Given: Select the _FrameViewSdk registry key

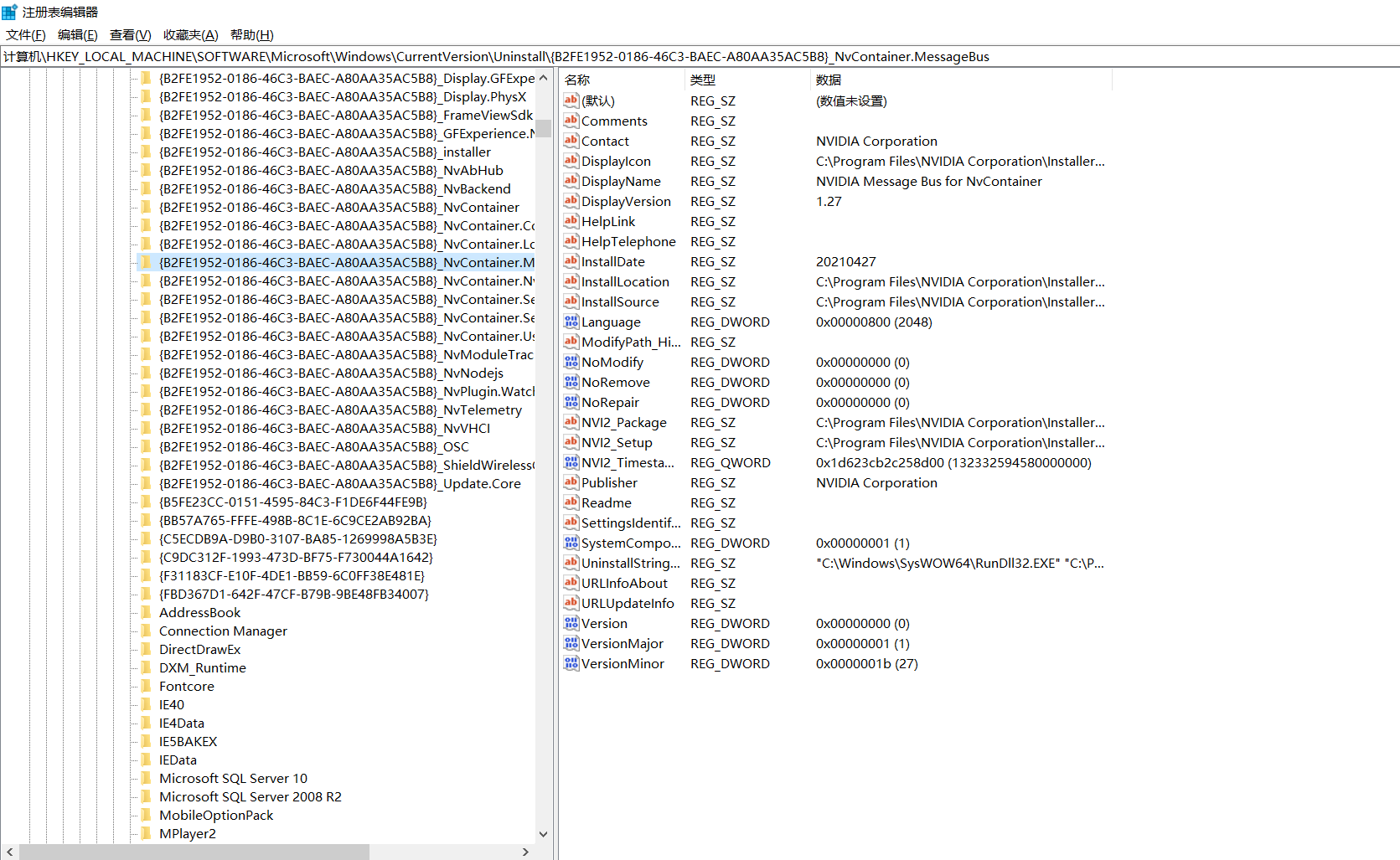Looking at the screenshot, I should pos(346,116).
